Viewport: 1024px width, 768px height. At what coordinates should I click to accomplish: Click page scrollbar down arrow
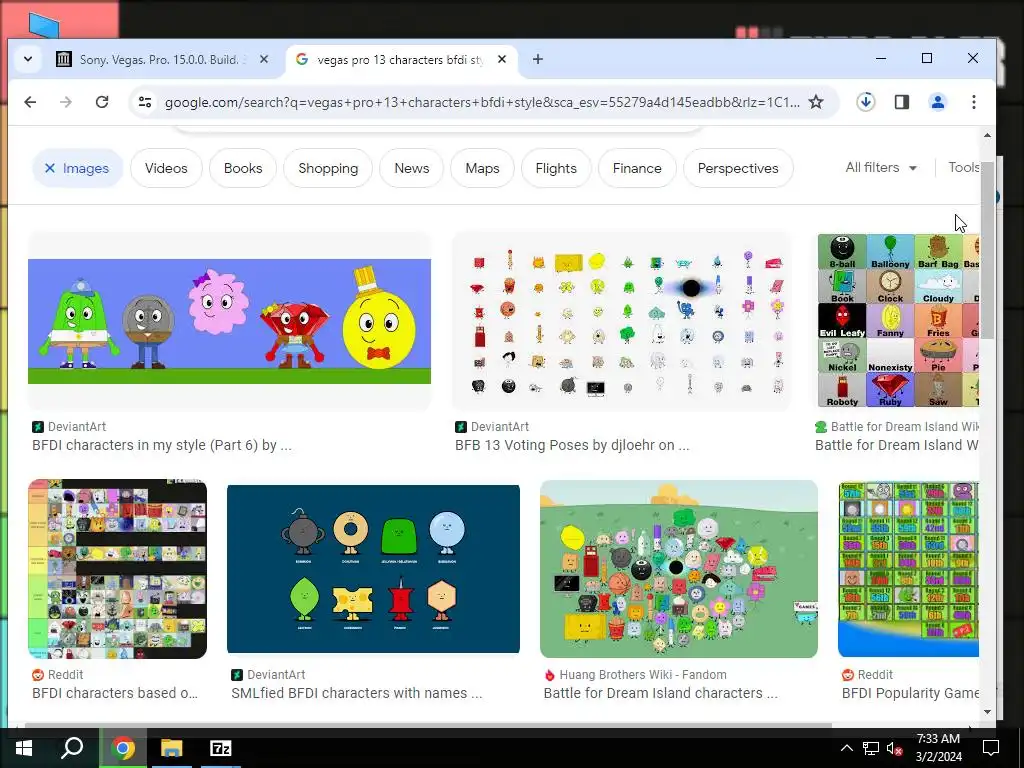pos(987,712)
